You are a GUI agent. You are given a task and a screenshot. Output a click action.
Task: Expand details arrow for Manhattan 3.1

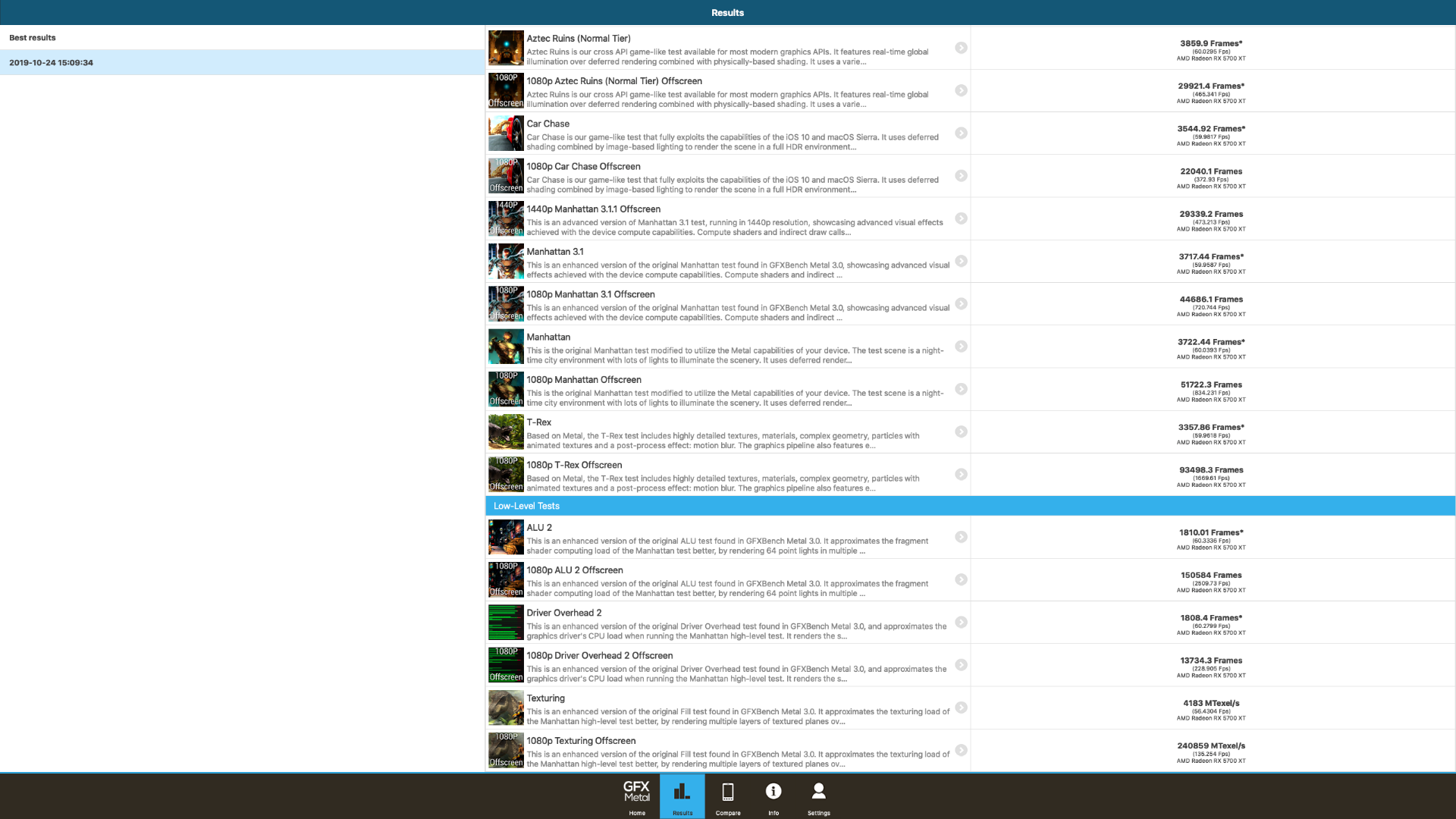pos(961,261)
